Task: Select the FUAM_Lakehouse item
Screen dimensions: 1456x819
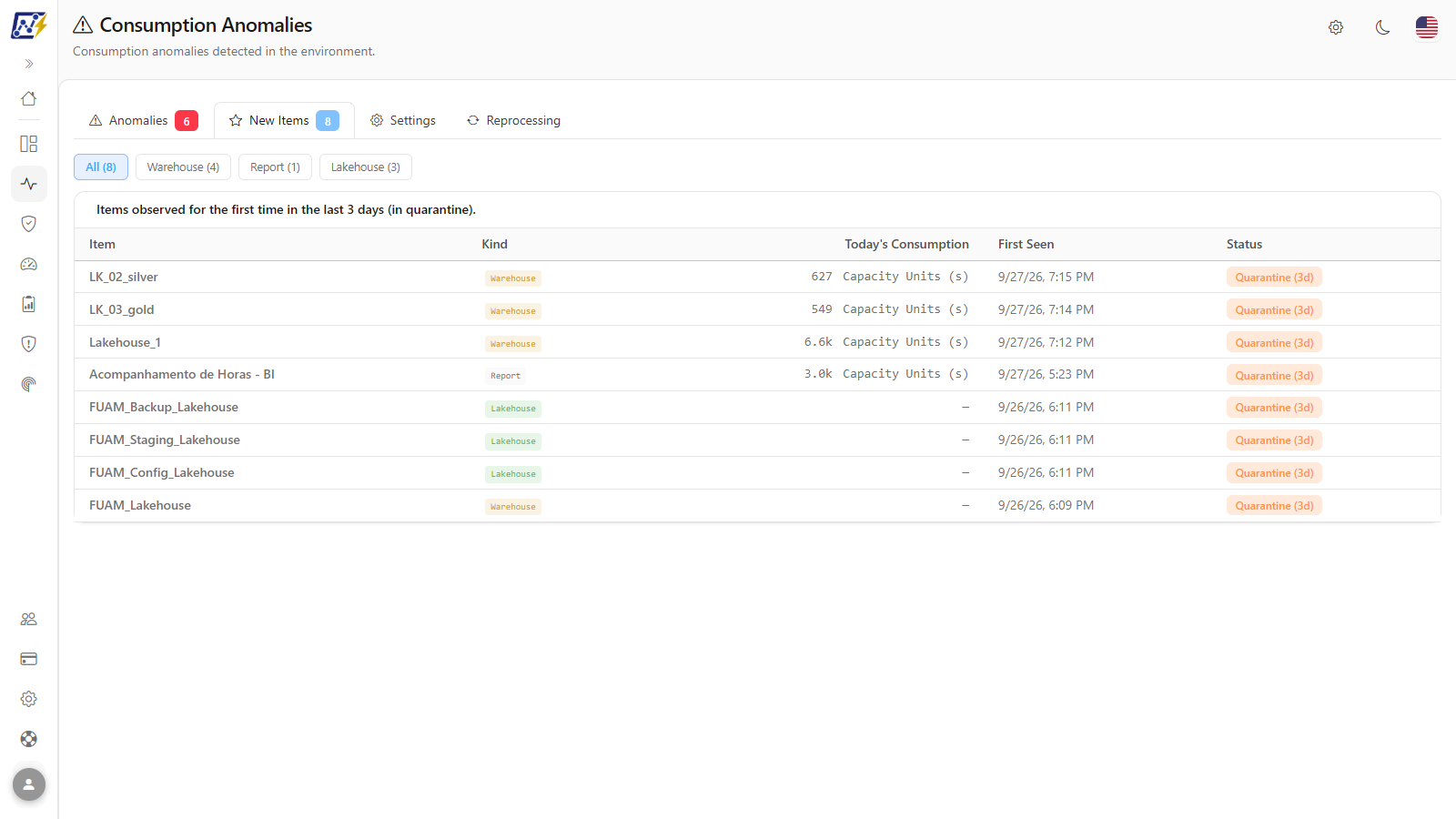Action: coord(140,505)
